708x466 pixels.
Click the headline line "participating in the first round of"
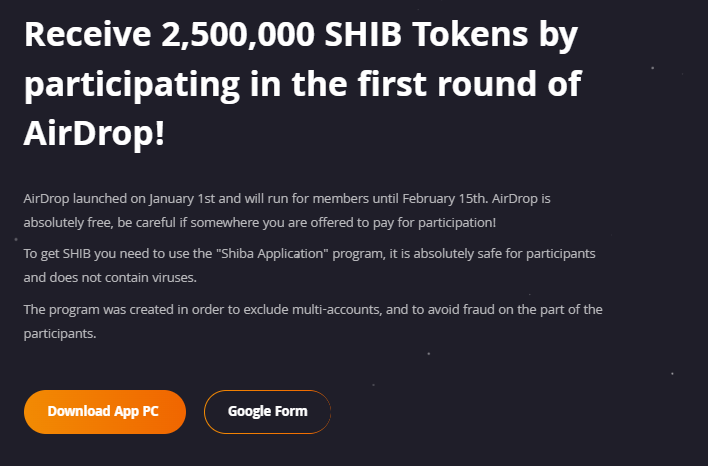click(303, 85)
